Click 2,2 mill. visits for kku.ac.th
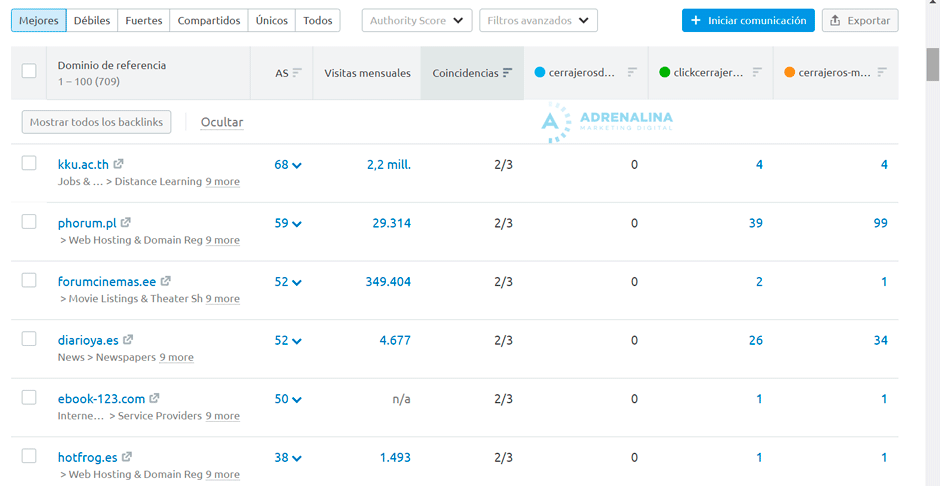The width and height of the screenshot is (940, 486). point(389,165)
